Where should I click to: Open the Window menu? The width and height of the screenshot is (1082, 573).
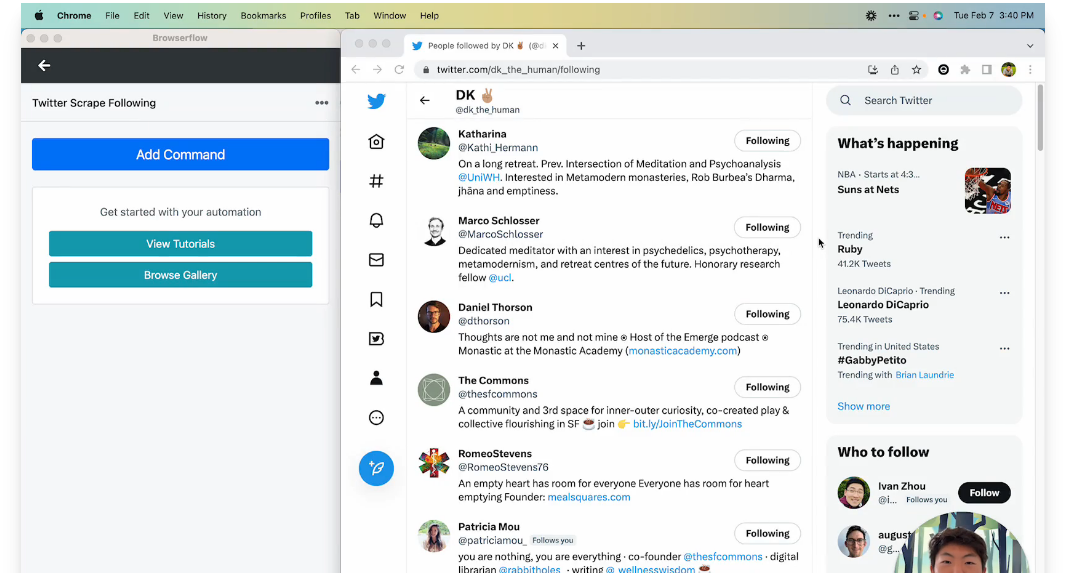[x=389, y=15]
